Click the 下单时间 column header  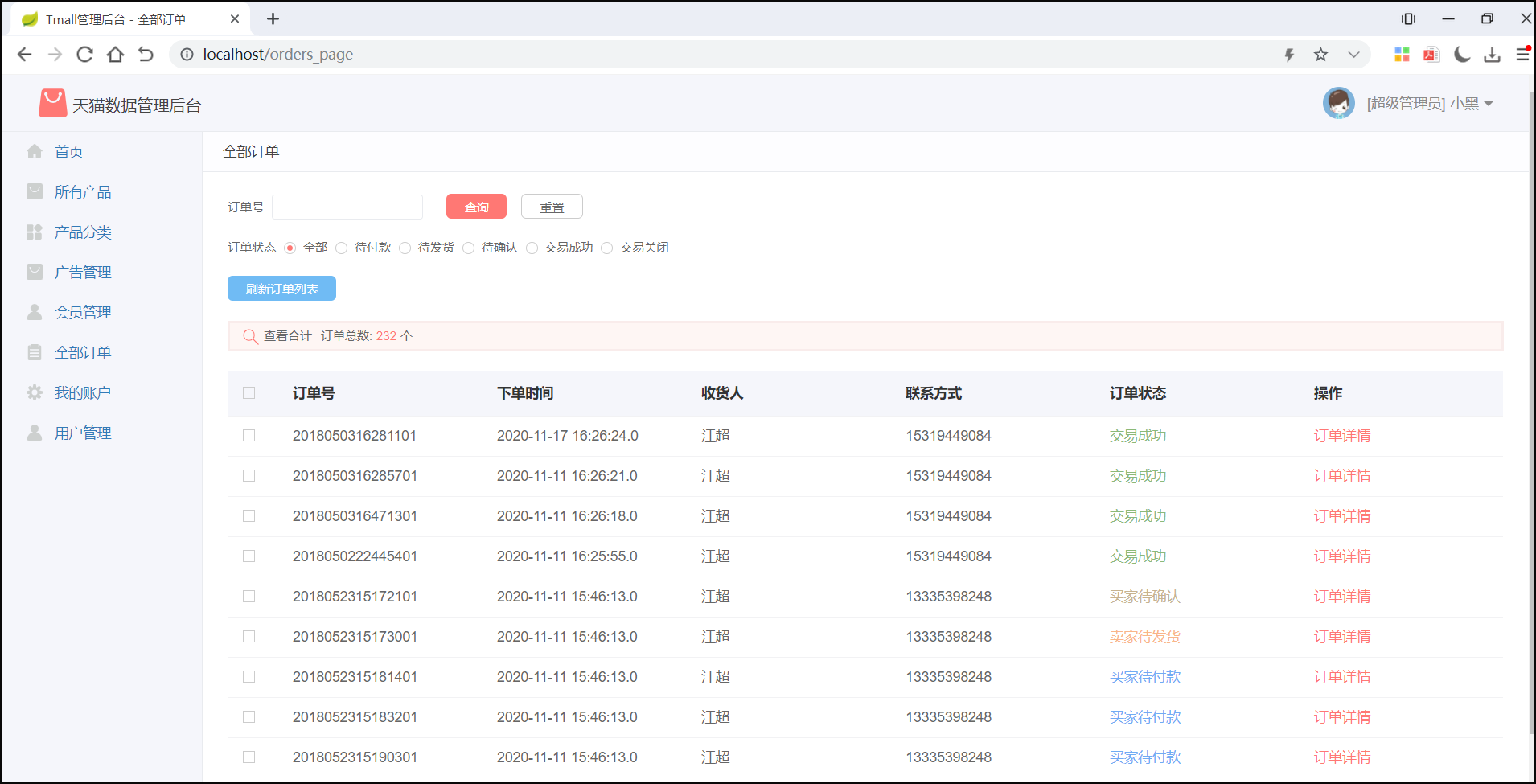525,393
